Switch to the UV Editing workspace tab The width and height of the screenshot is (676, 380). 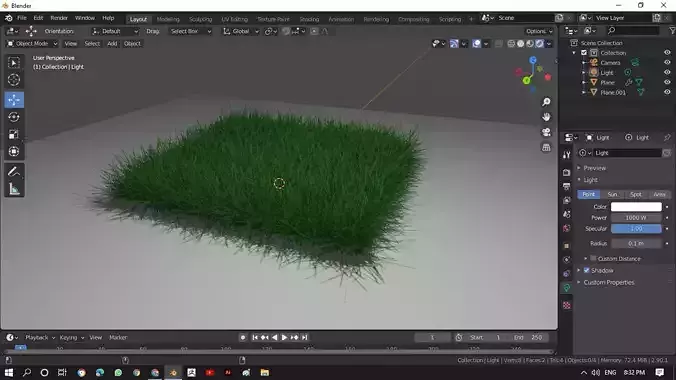pos(235,19)
